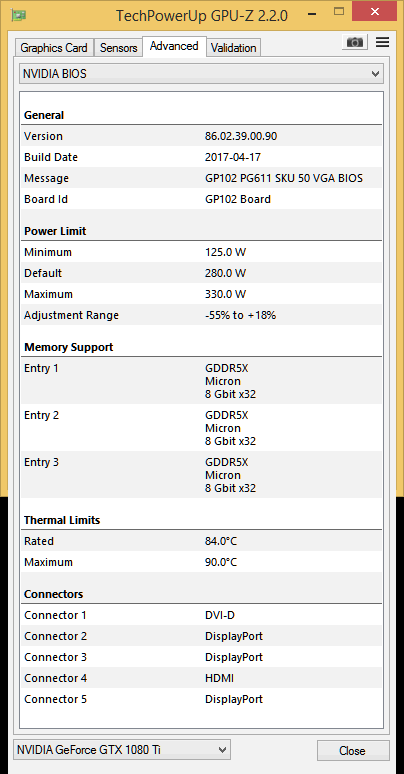
Task: Click the TechPowerUp GPU-Z 2.2.0 title bar
Action: [202, 15]
